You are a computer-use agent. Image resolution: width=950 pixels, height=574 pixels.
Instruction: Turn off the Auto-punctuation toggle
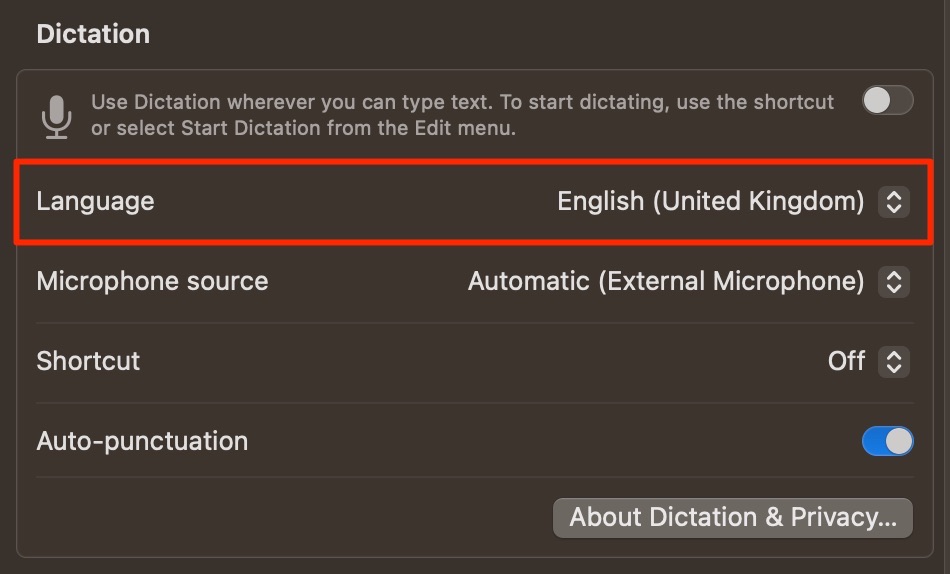888,441
